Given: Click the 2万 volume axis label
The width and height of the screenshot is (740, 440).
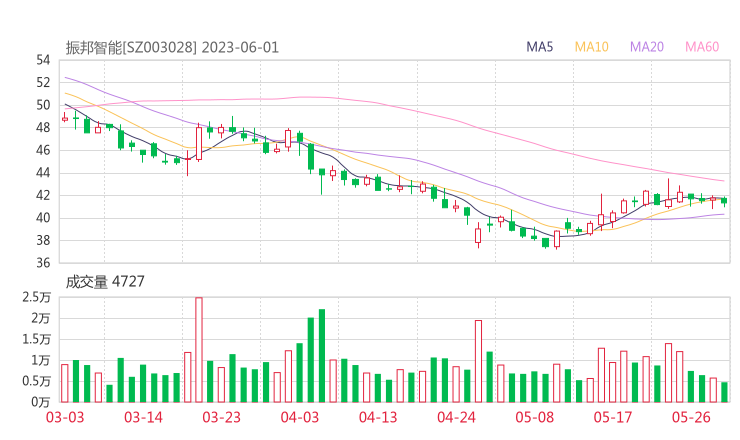Looking at the screenshot, I should click(x=41, y=318).
